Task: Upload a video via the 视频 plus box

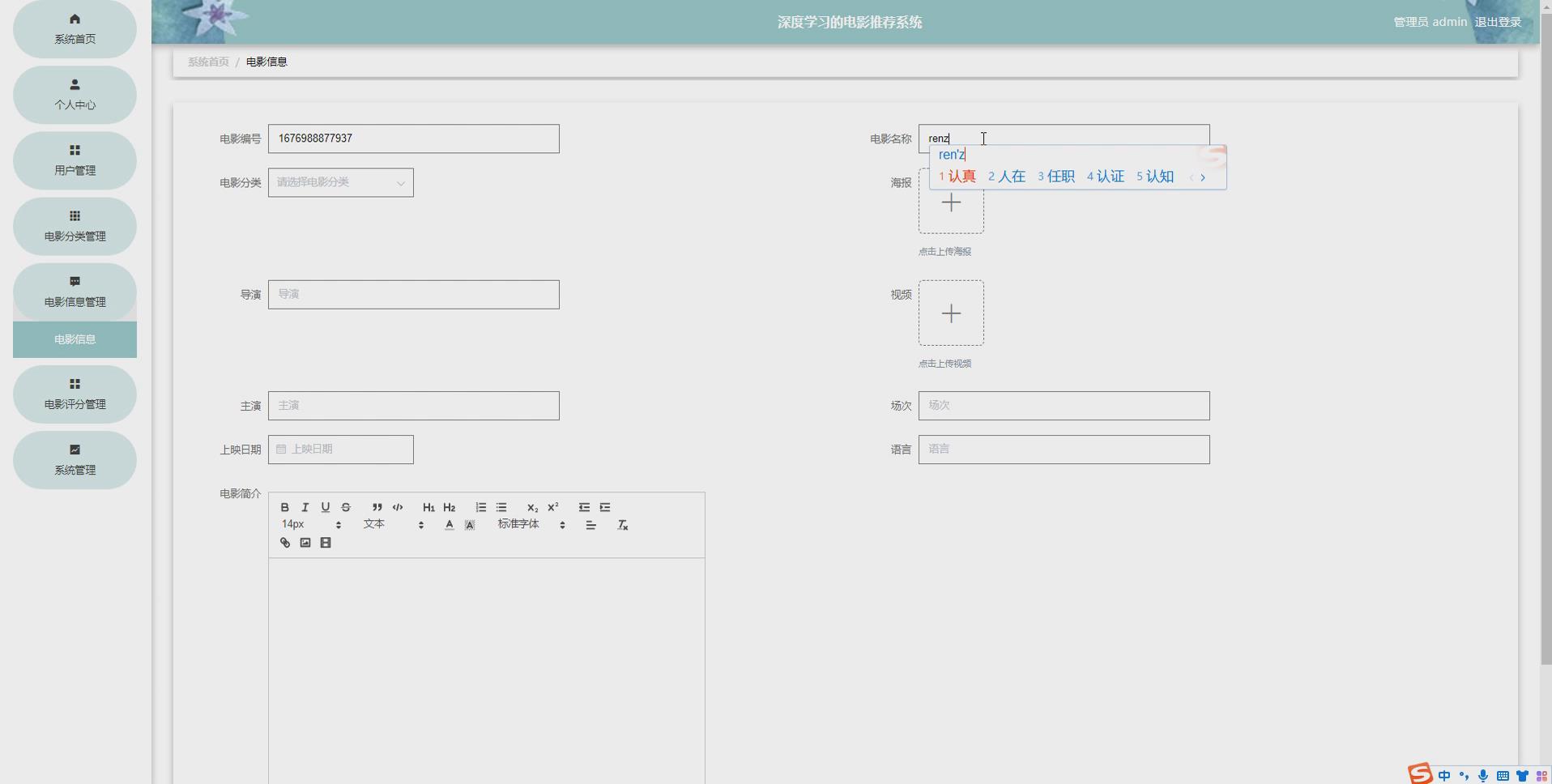Action: [x=951, y=313]
